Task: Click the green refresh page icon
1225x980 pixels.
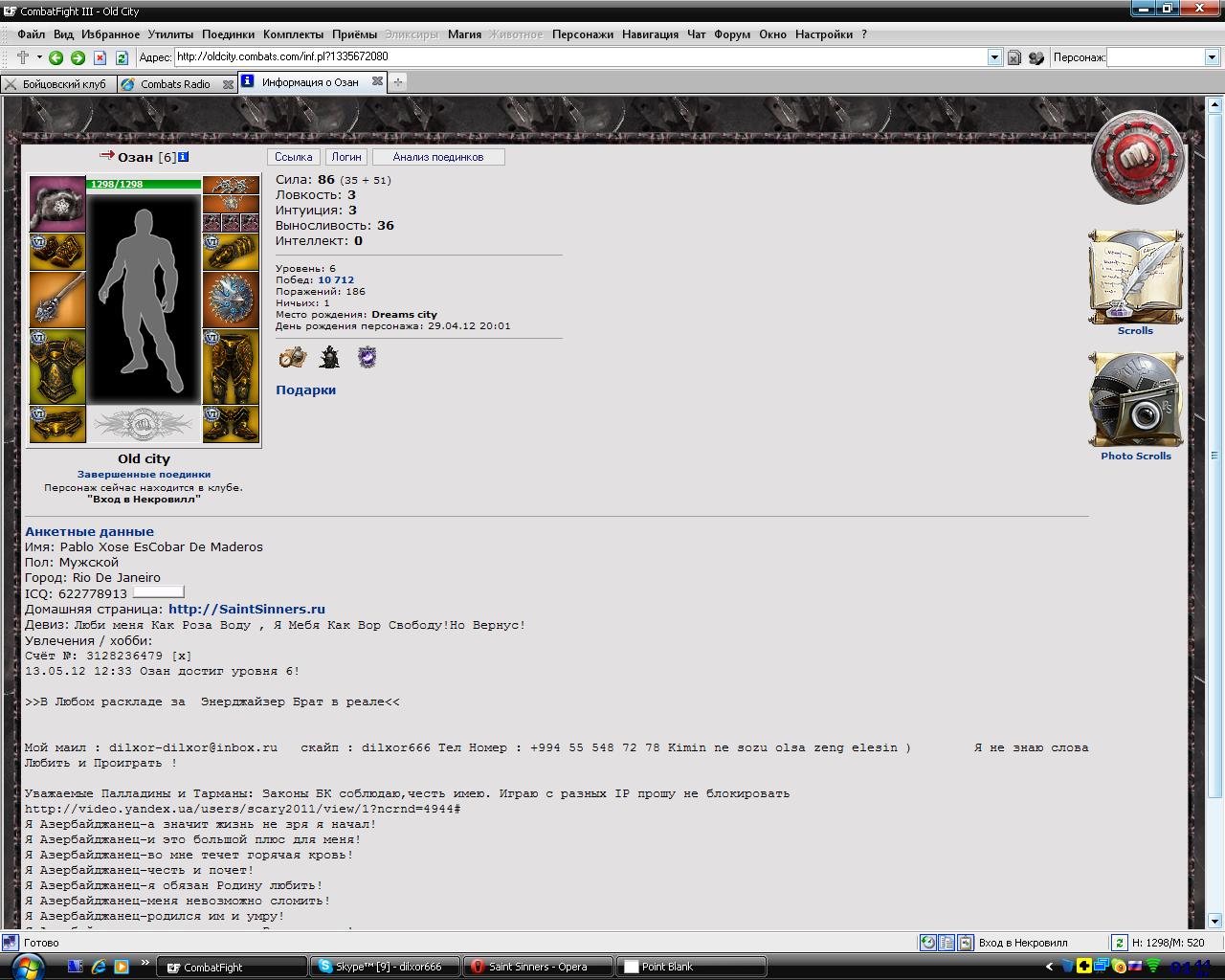Action: pos(122,57)
